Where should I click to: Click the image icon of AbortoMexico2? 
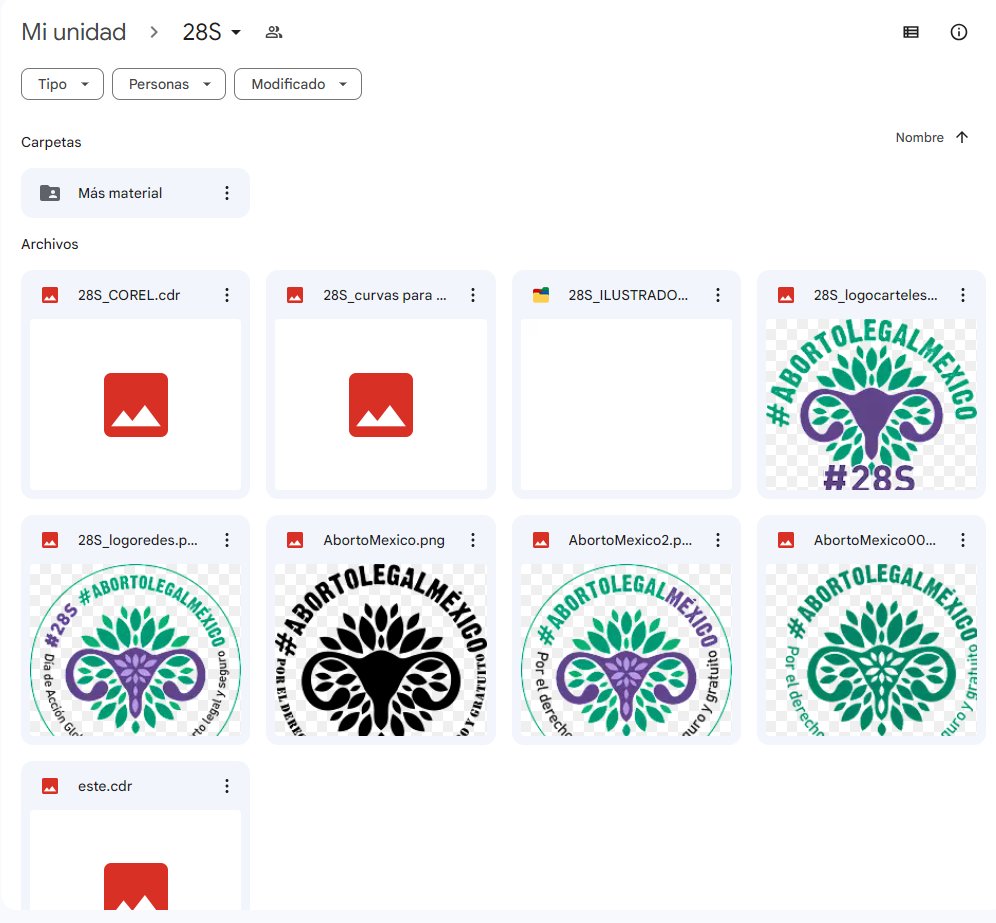[x=541, y=540]
